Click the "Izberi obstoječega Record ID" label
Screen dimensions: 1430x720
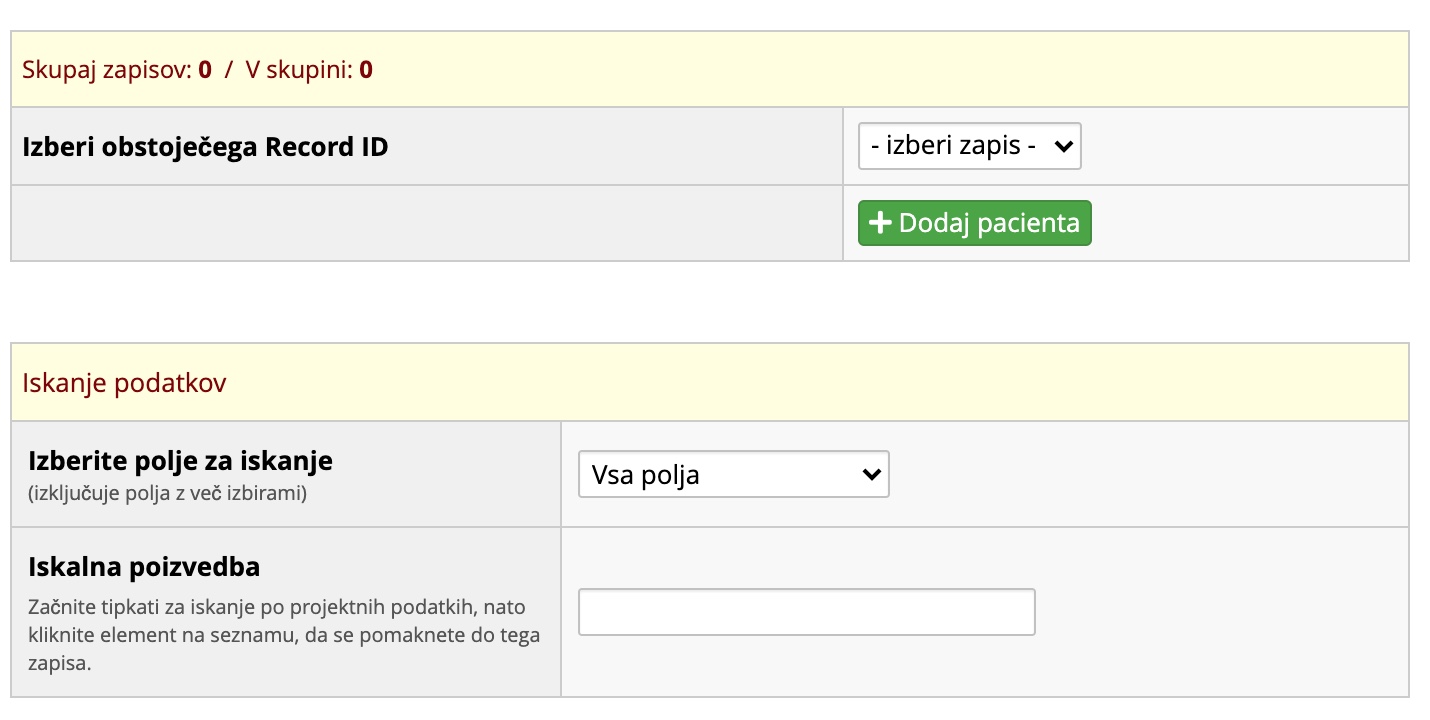click(x=205, y=147)
